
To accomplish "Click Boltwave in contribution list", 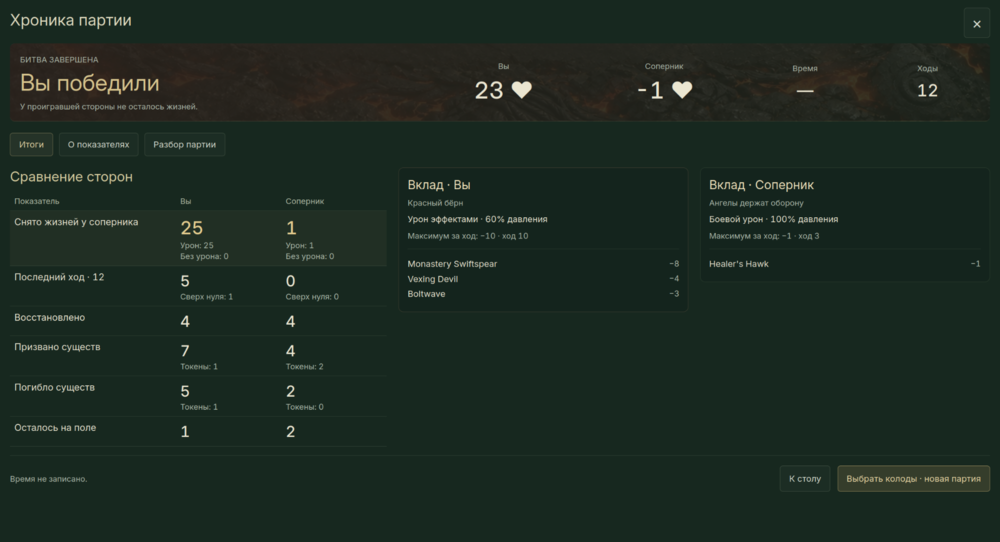I will click(426, 294).
